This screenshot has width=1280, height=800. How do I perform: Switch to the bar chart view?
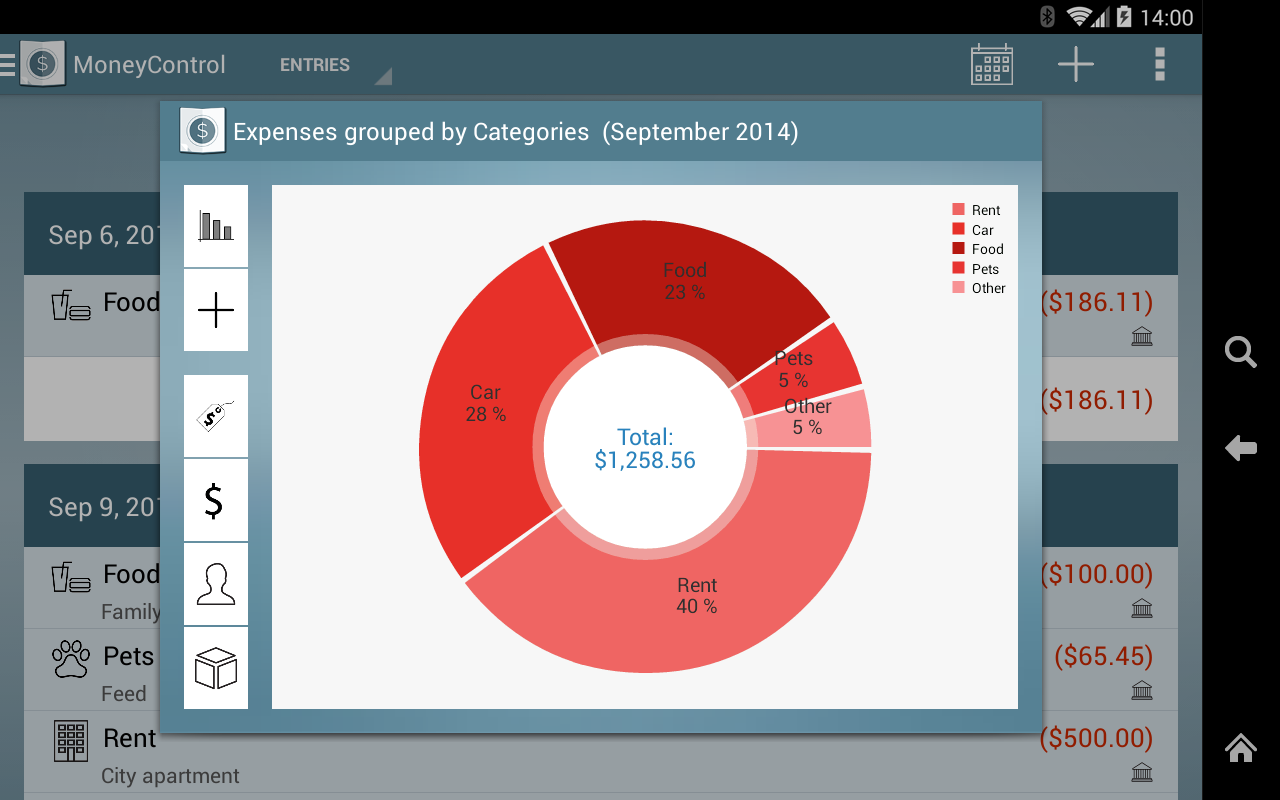point(215,226)
